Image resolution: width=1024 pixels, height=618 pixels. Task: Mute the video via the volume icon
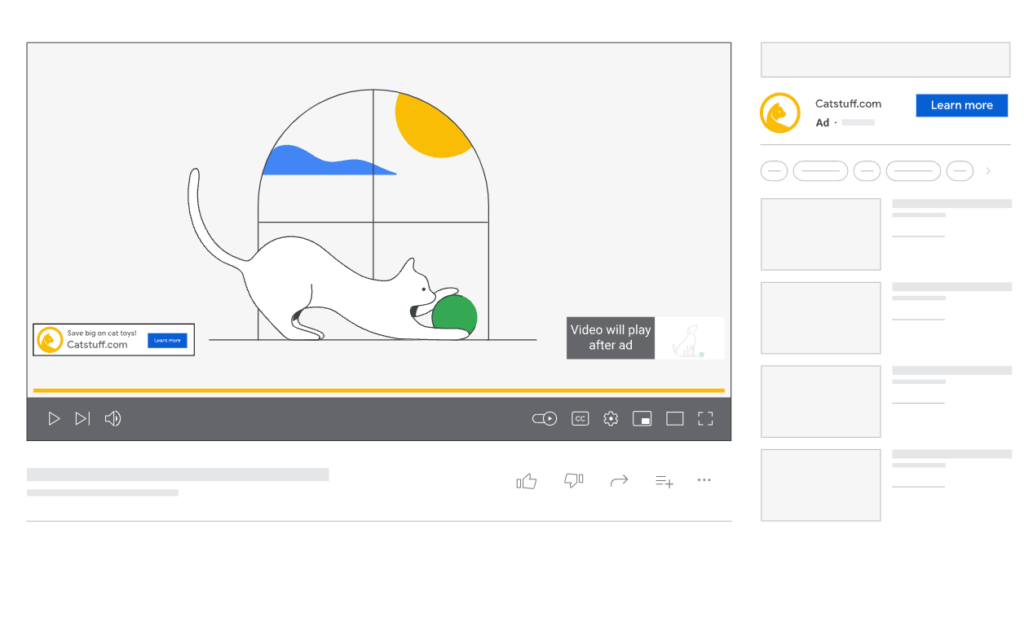tap(113, 418)
